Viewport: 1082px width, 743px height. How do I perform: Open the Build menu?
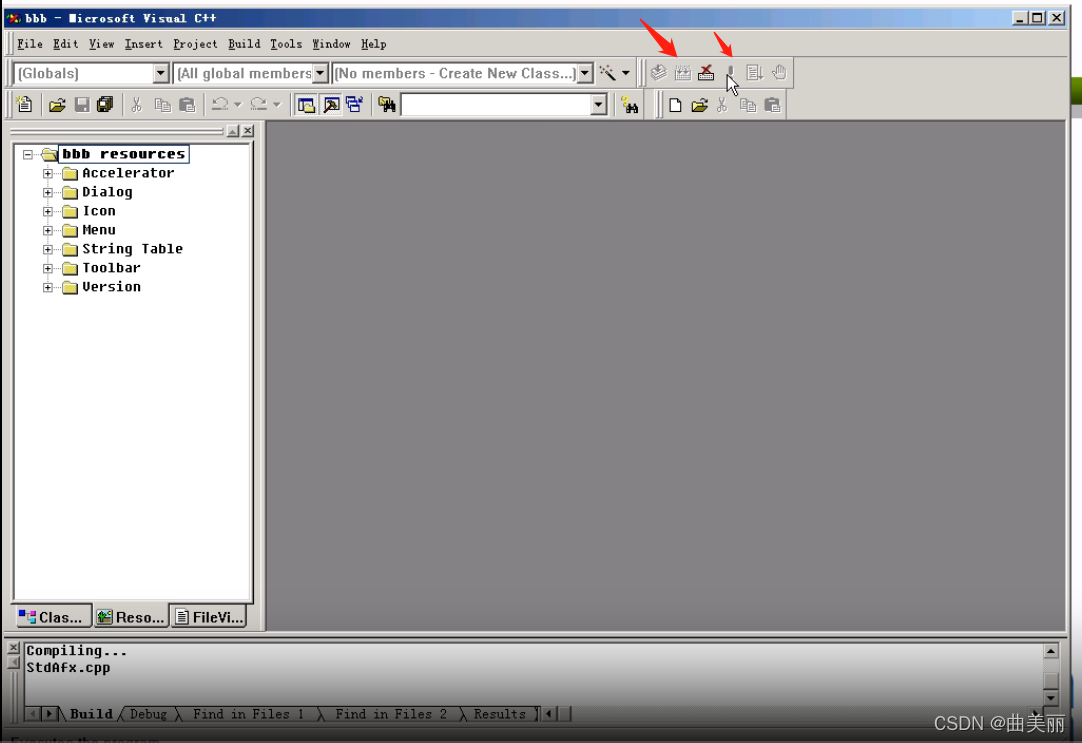point(244,44)
